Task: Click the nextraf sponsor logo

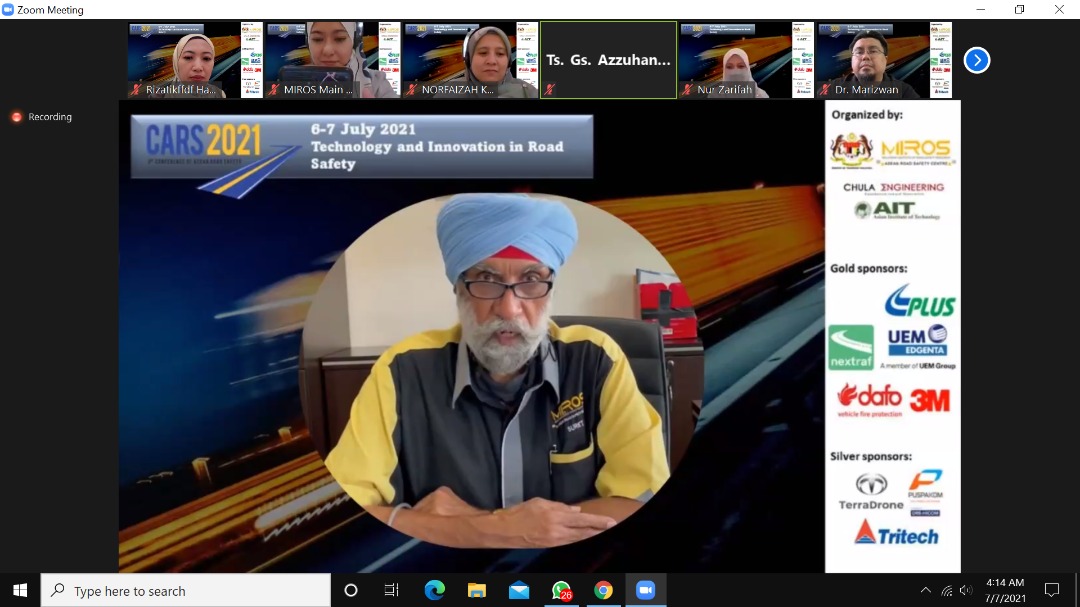Action: (851, 348)
